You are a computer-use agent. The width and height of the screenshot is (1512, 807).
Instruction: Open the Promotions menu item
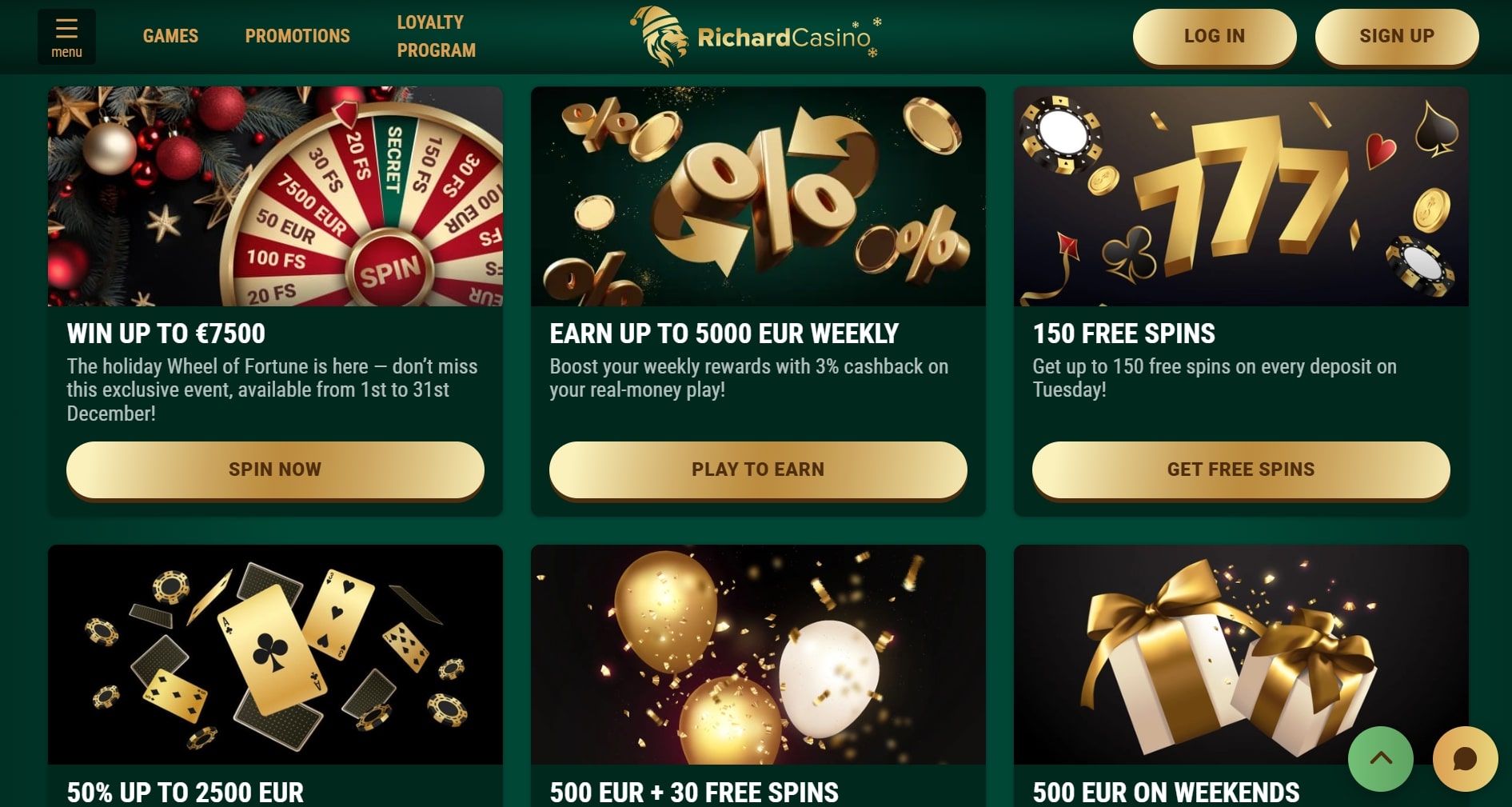[297, 36]
